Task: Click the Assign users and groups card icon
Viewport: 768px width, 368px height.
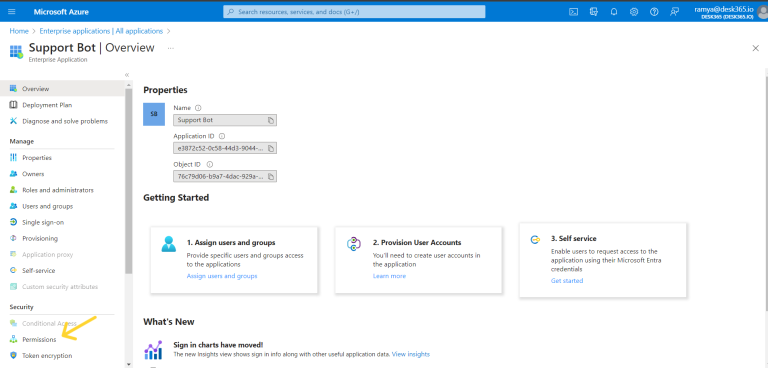Action: 169,244
